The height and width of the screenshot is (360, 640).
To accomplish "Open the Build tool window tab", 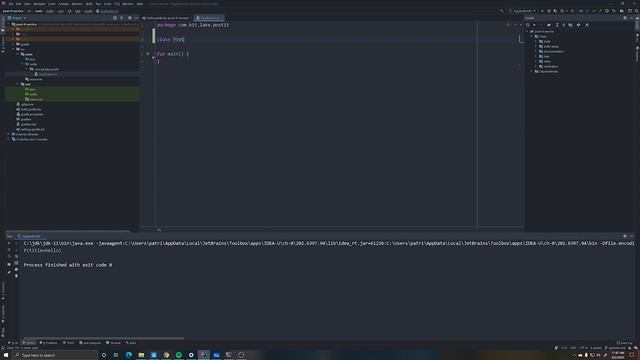I will pos(131,343).
